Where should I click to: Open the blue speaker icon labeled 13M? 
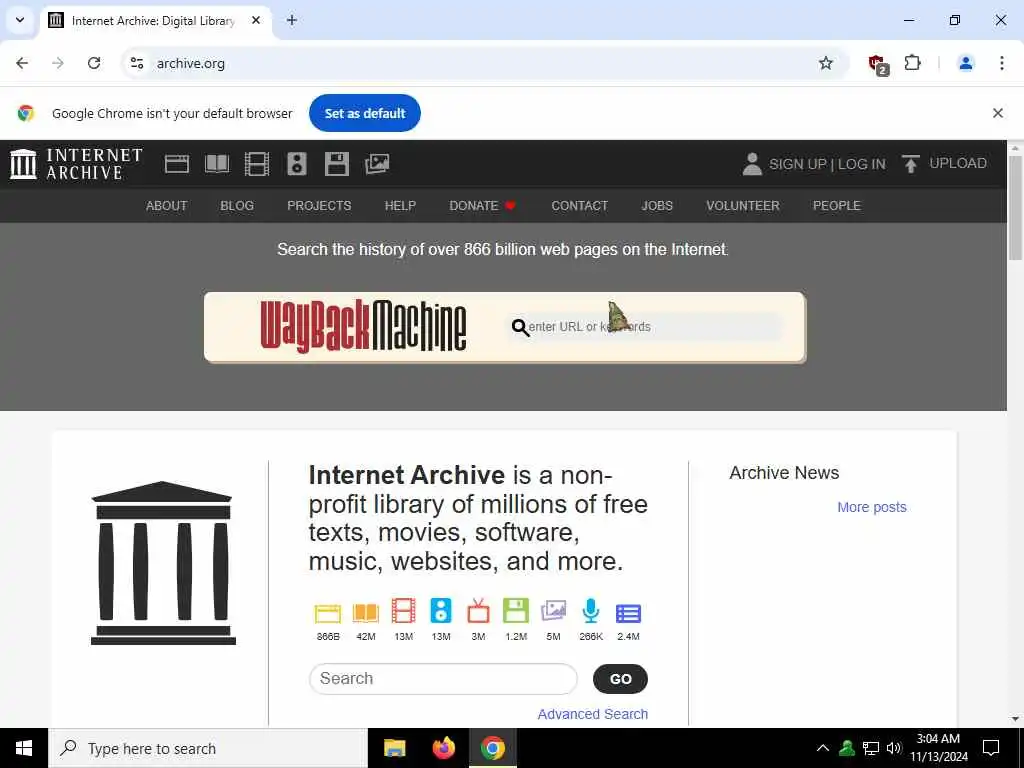point(441,611)
